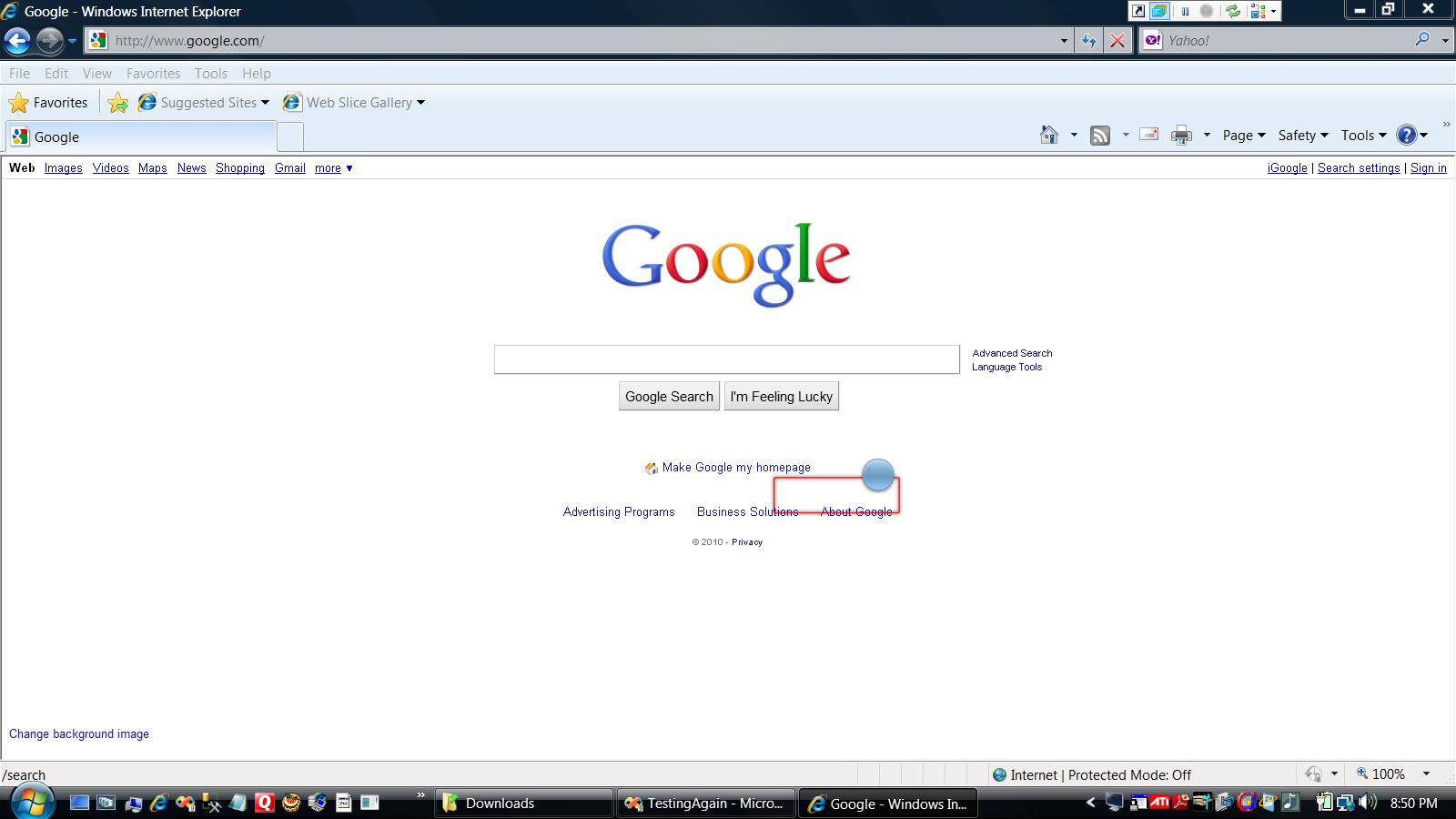Click the volume speaker tray icon
1456x819 pixels.
click(1367, 803)
